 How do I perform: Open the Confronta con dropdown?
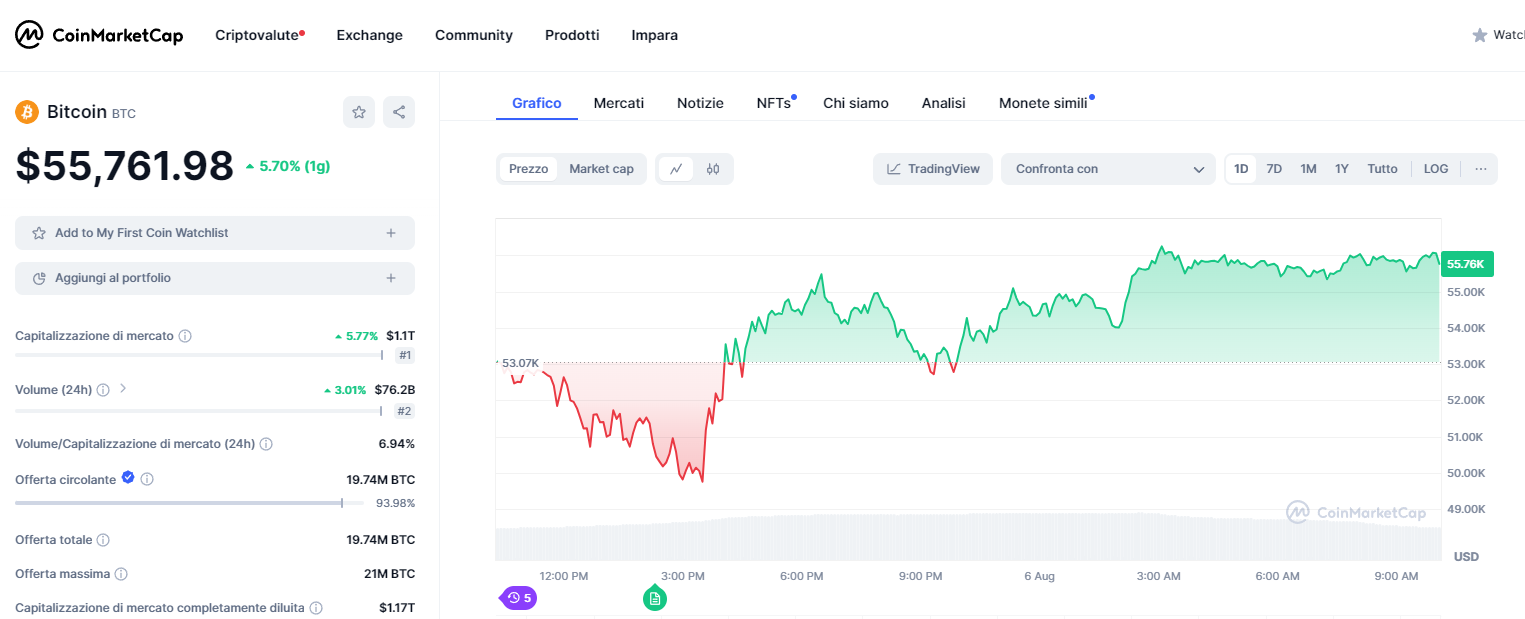click(1108, 169)
